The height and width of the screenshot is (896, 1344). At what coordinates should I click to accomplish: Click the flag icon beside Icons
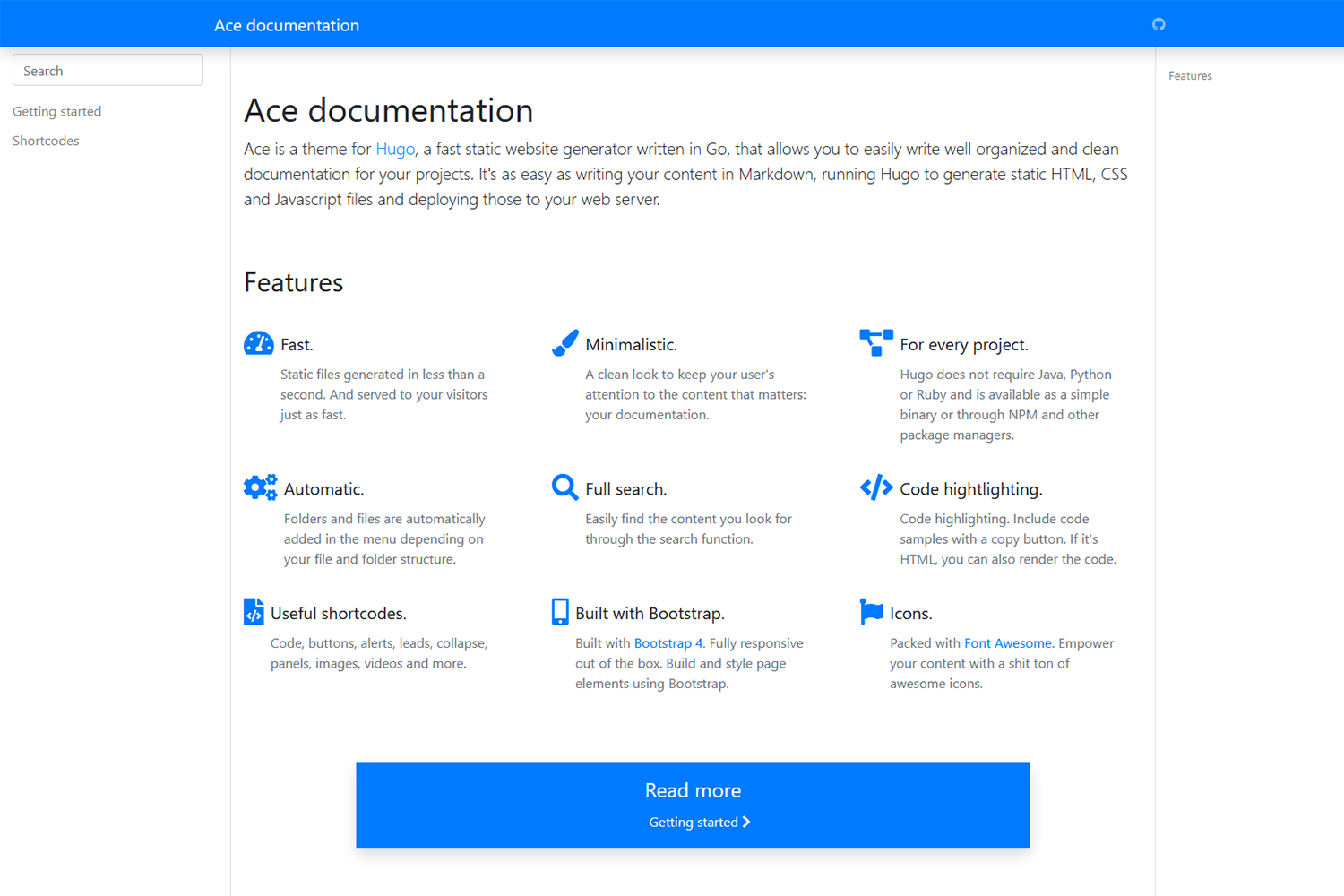tap(872, 611)
